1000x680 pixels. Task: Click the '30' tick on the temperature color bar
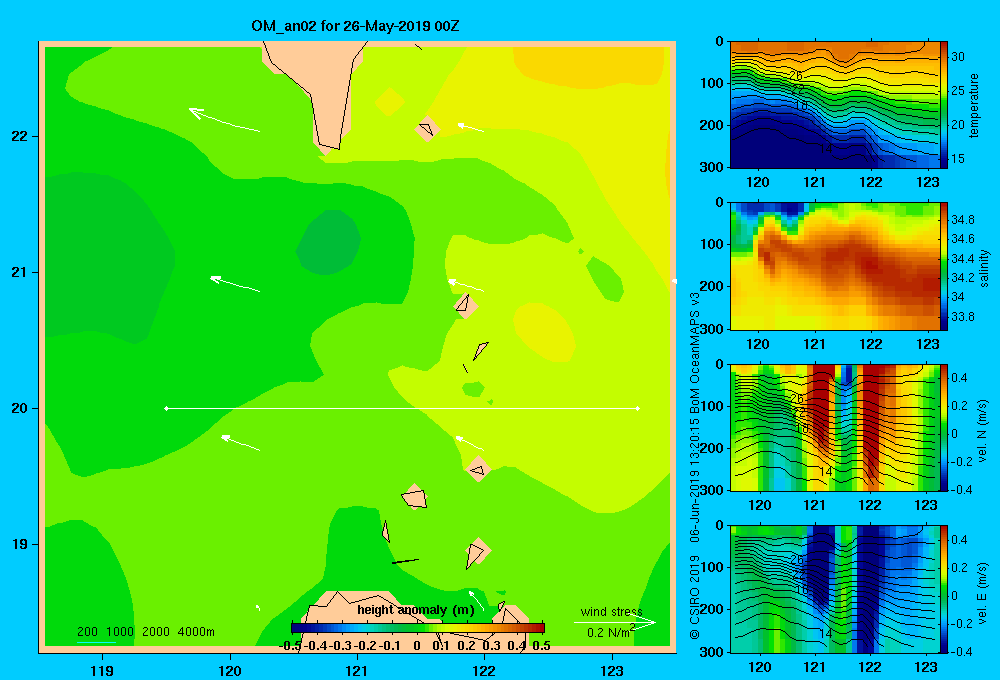pyautogui.click(x=958, y=57)
